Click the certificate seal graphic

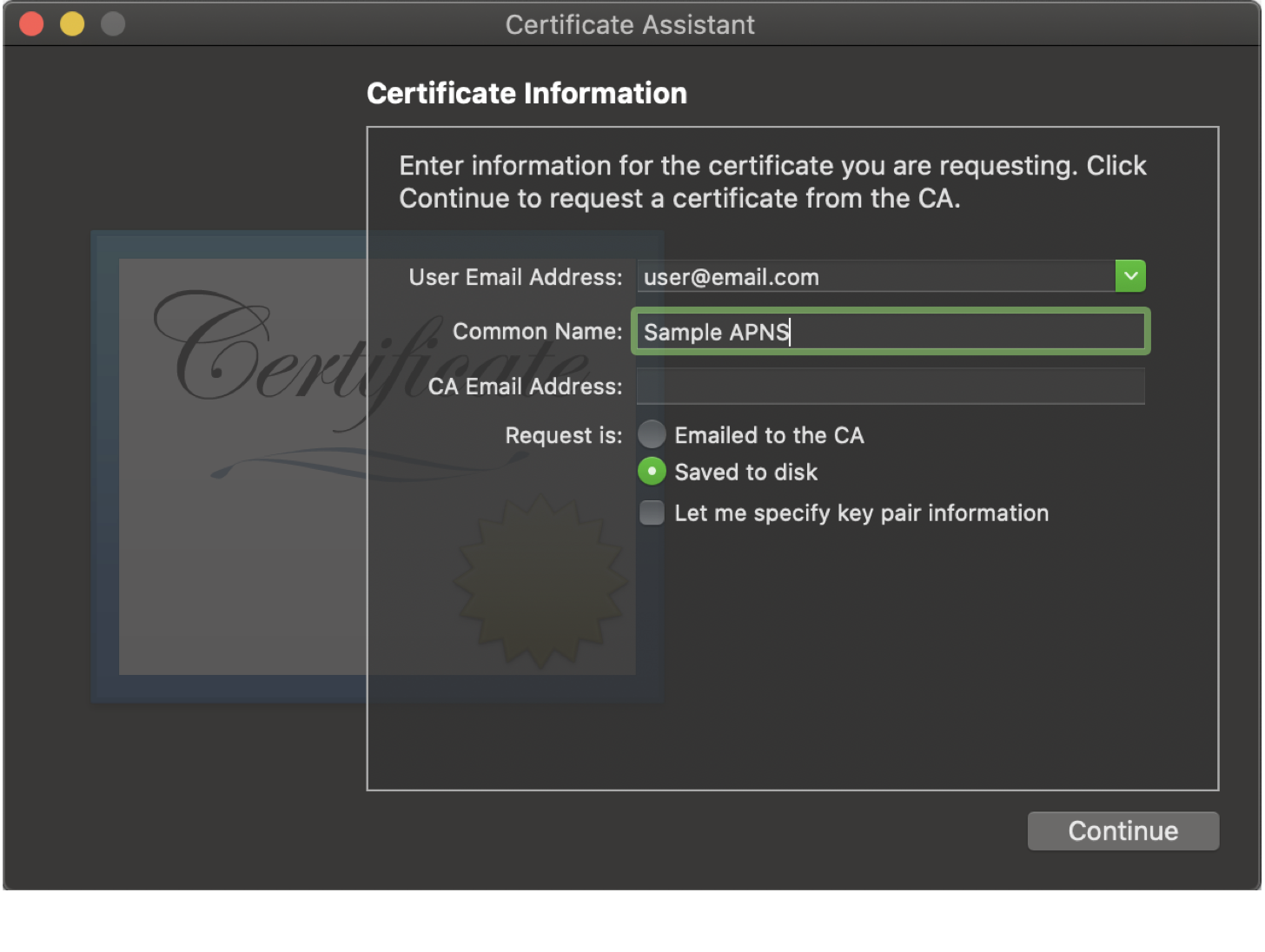[540, 582]
